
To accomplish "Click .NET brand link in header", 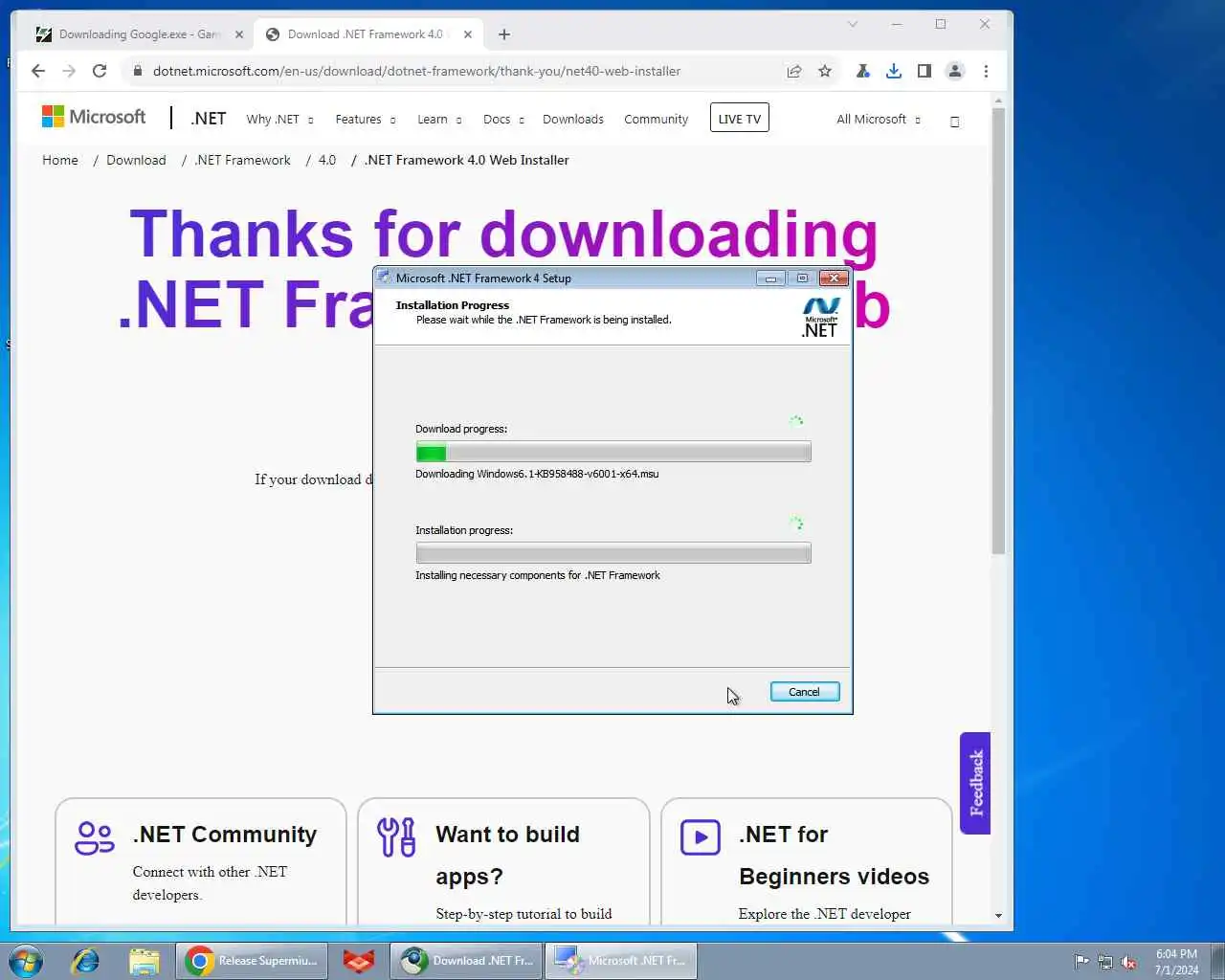I will tap(208, 119).
